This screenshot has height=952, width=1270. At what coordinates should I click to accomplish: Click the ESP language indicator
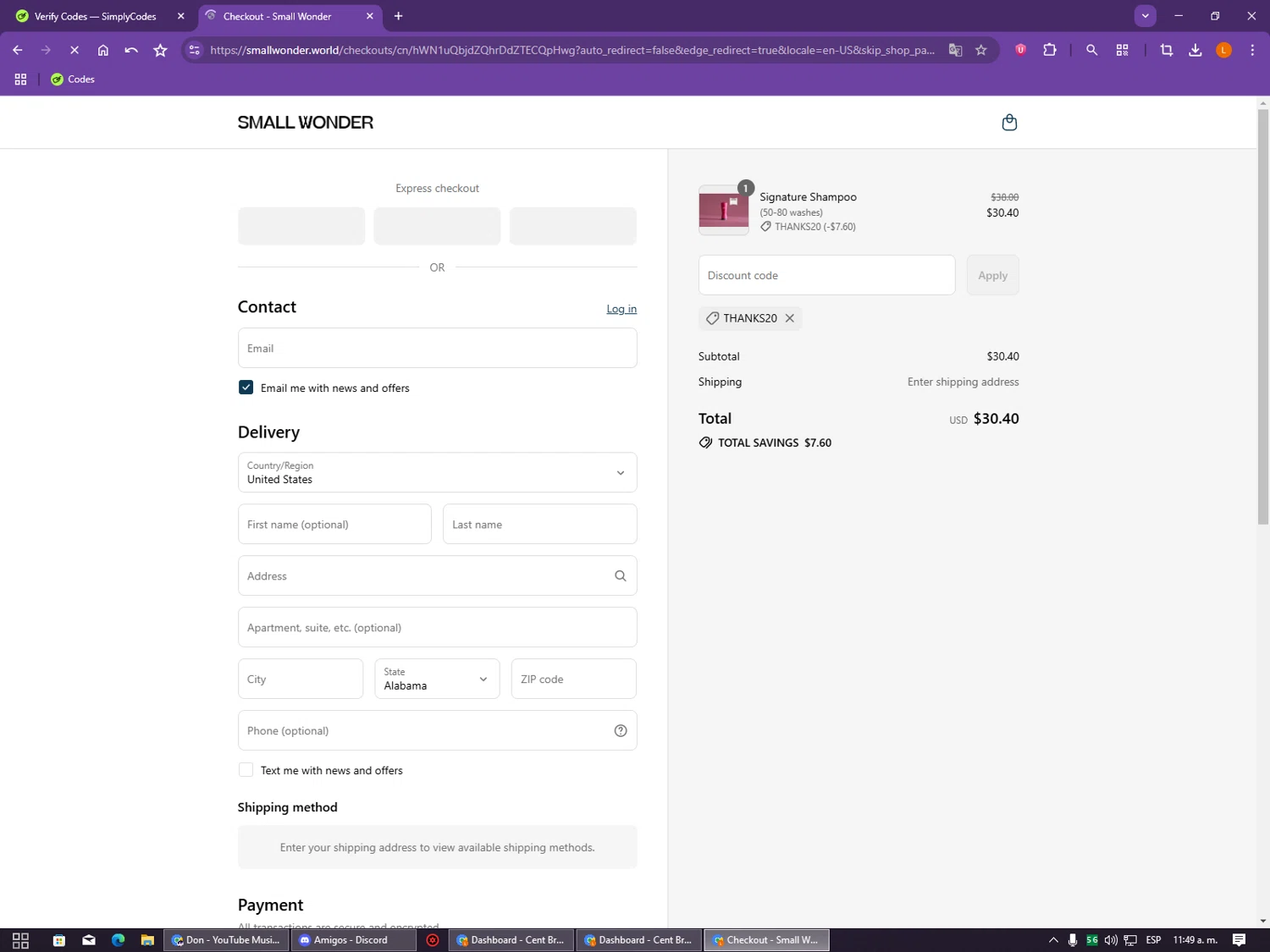[1153, 940]
